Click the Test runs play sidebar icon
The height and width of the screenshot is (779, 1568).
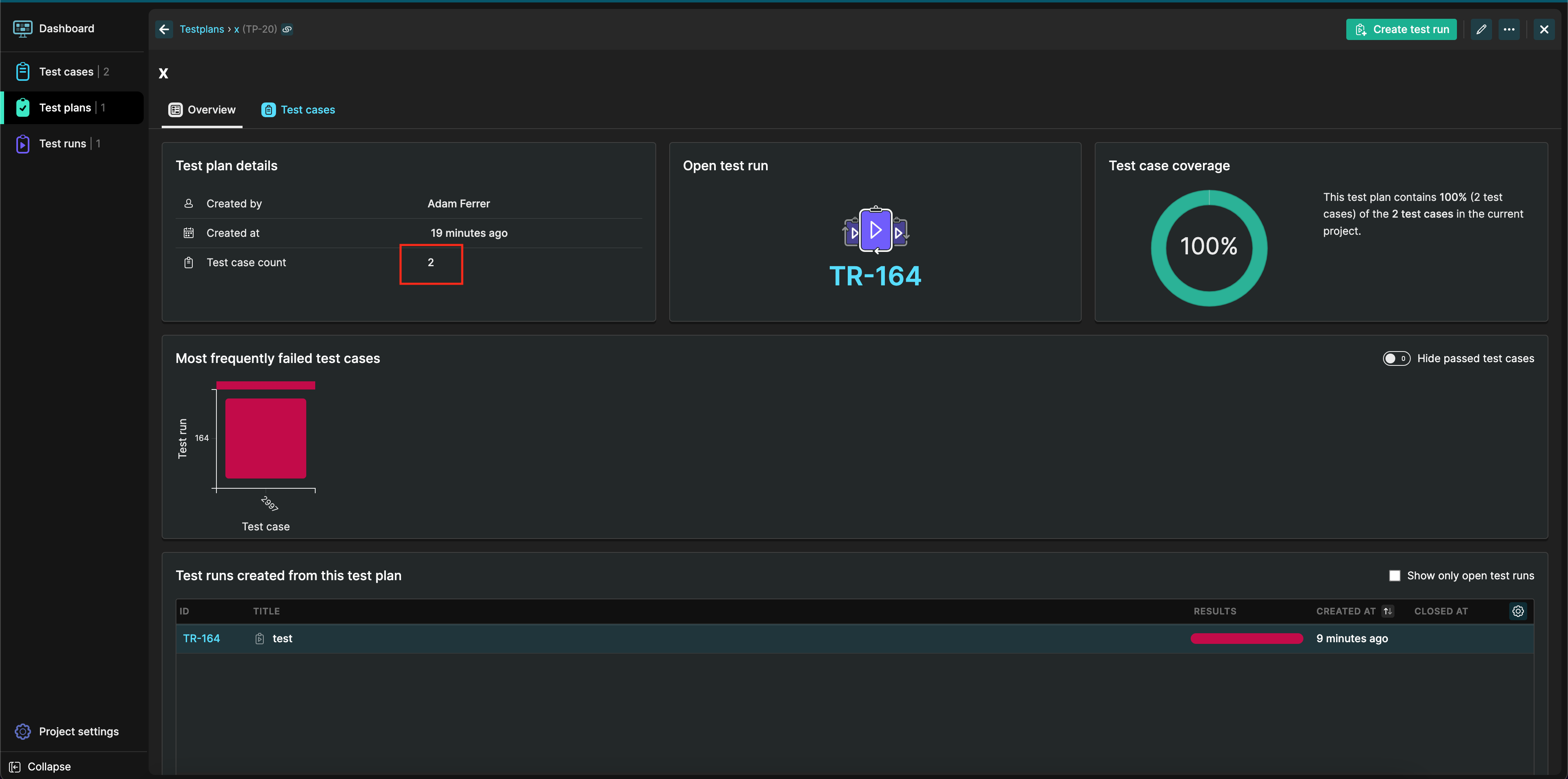click(22, 144)
